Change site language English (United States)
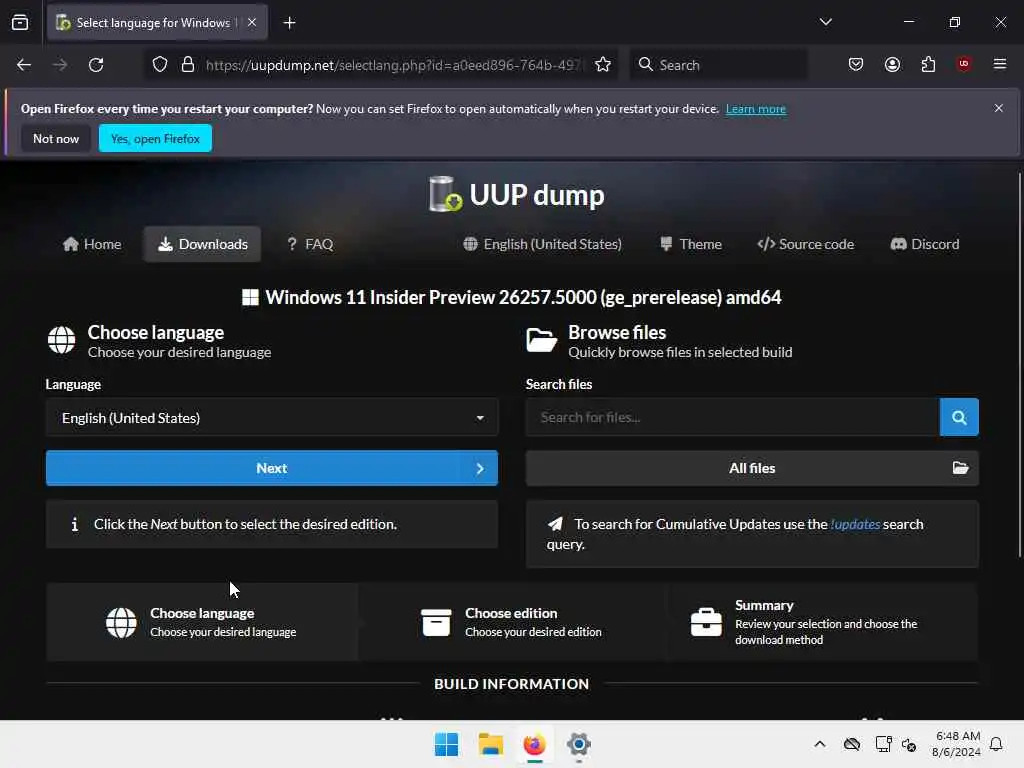Screen dimensions: 1024x768 point(543,244)
